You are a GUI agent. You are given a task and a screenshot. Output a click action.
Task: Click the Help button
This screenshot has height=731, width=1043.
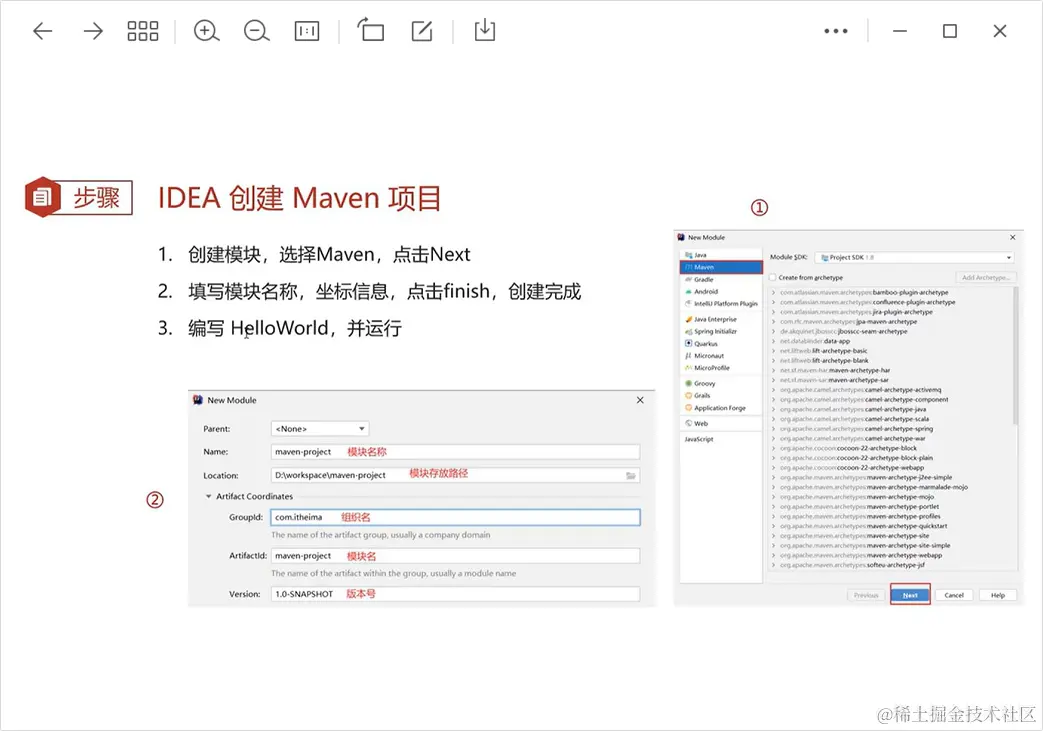click(x=998, y=595)
